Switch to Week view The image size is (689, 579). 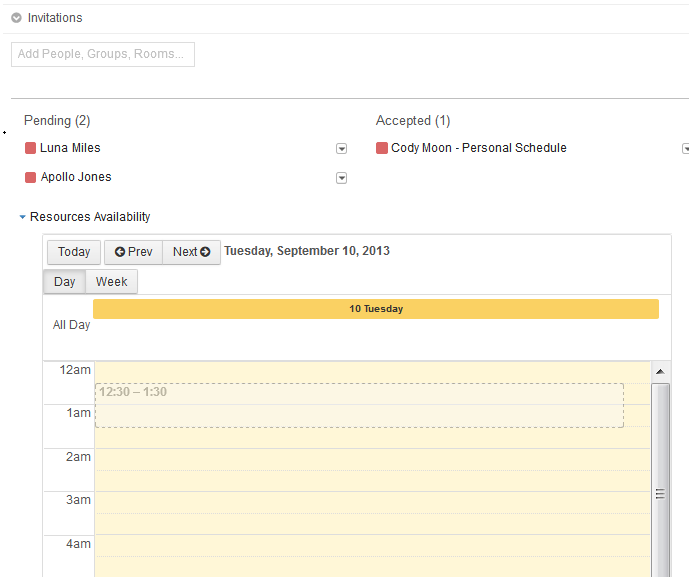pyautogui.click(x=112, y=282)
